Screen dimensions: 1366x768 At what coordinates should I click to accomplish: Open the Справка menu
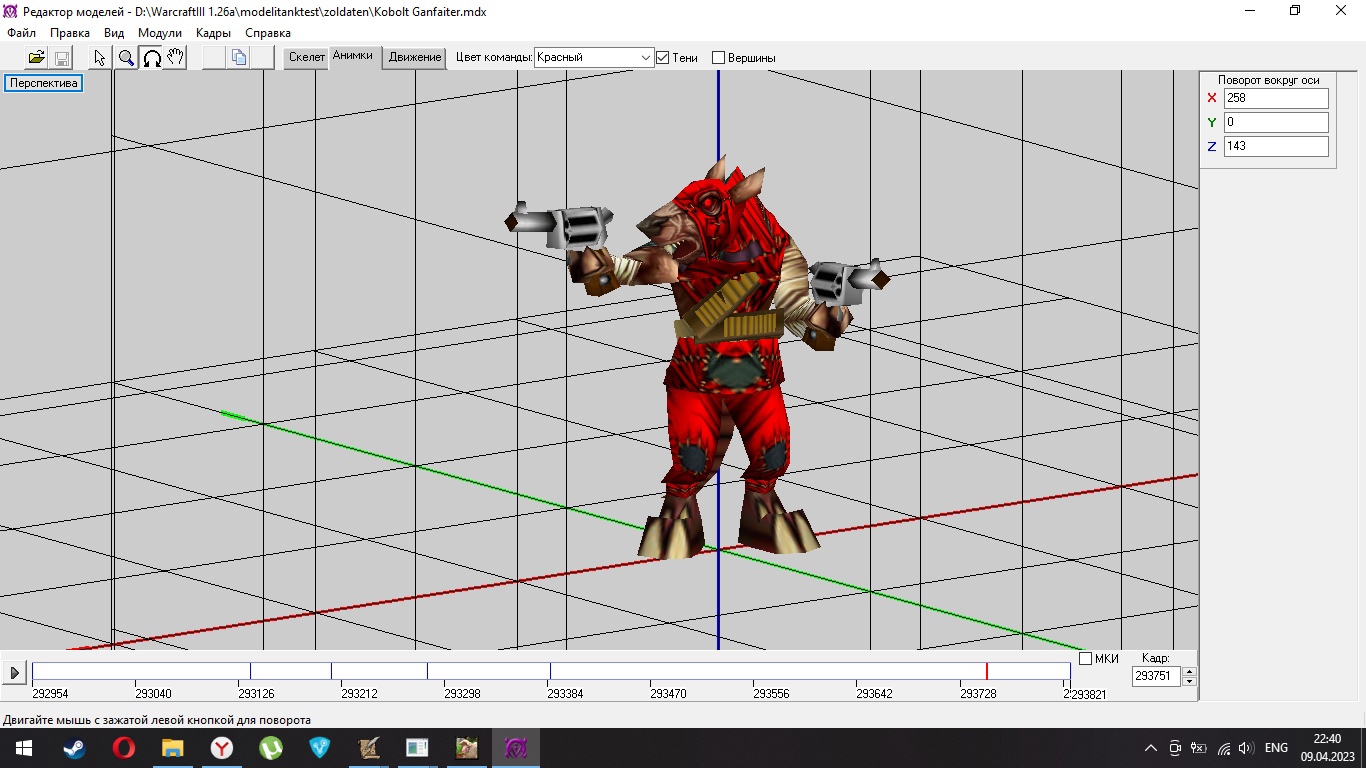[268, 33]
